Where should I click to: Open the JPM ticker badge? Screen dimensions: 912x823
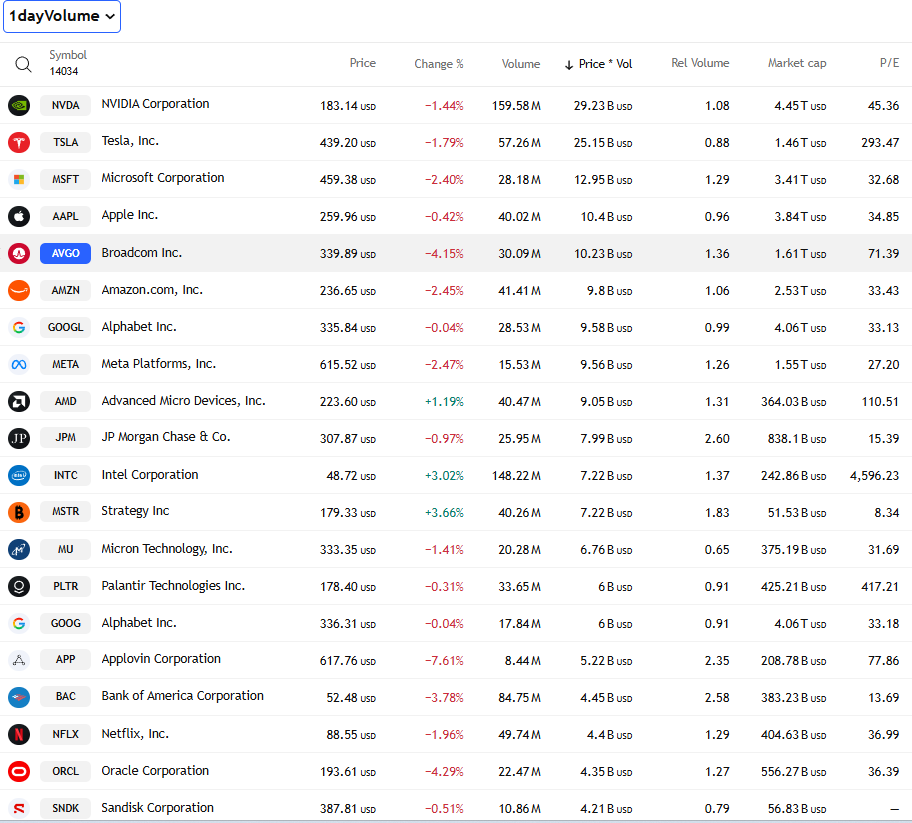point(66,437)
